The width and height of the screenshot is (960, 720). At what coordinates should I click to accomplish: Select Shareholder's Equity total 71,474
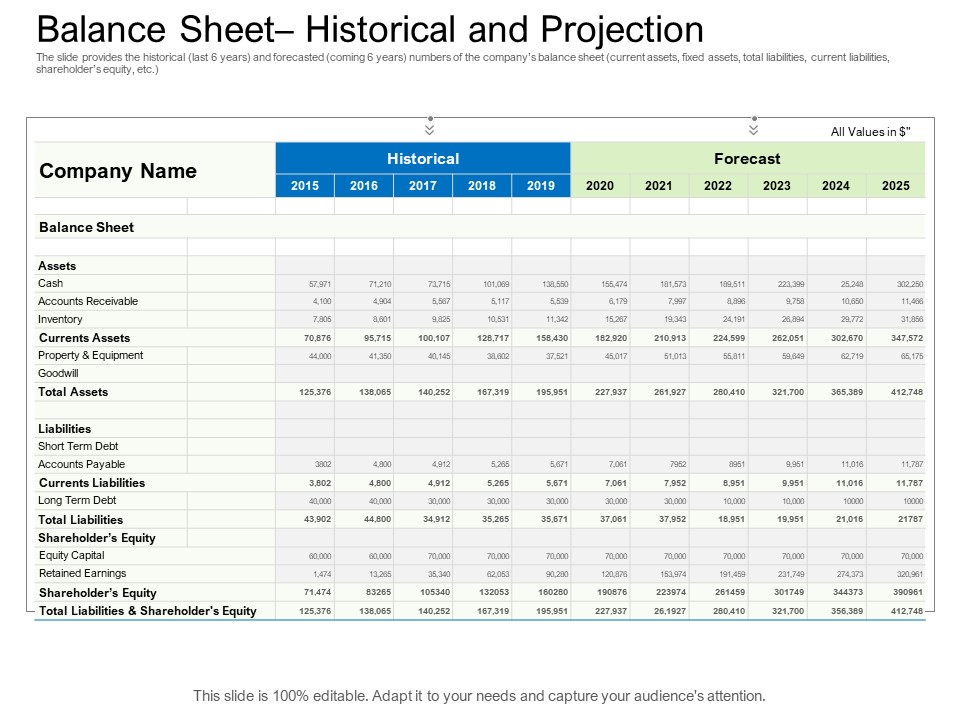(x=317, y=592)
